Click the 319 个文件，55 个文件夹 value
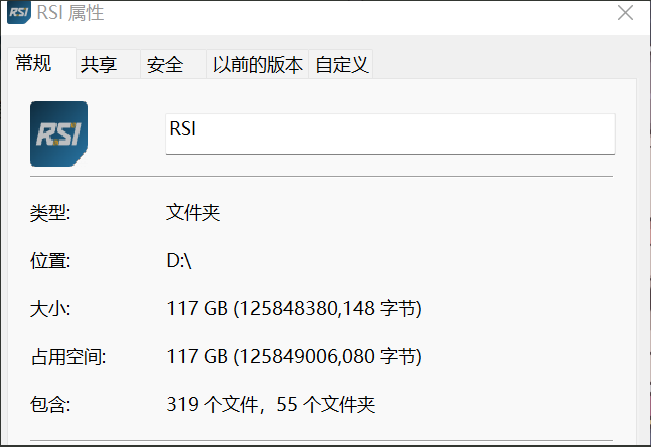Viewport: 651px width, 447px height. pos(271,404)
